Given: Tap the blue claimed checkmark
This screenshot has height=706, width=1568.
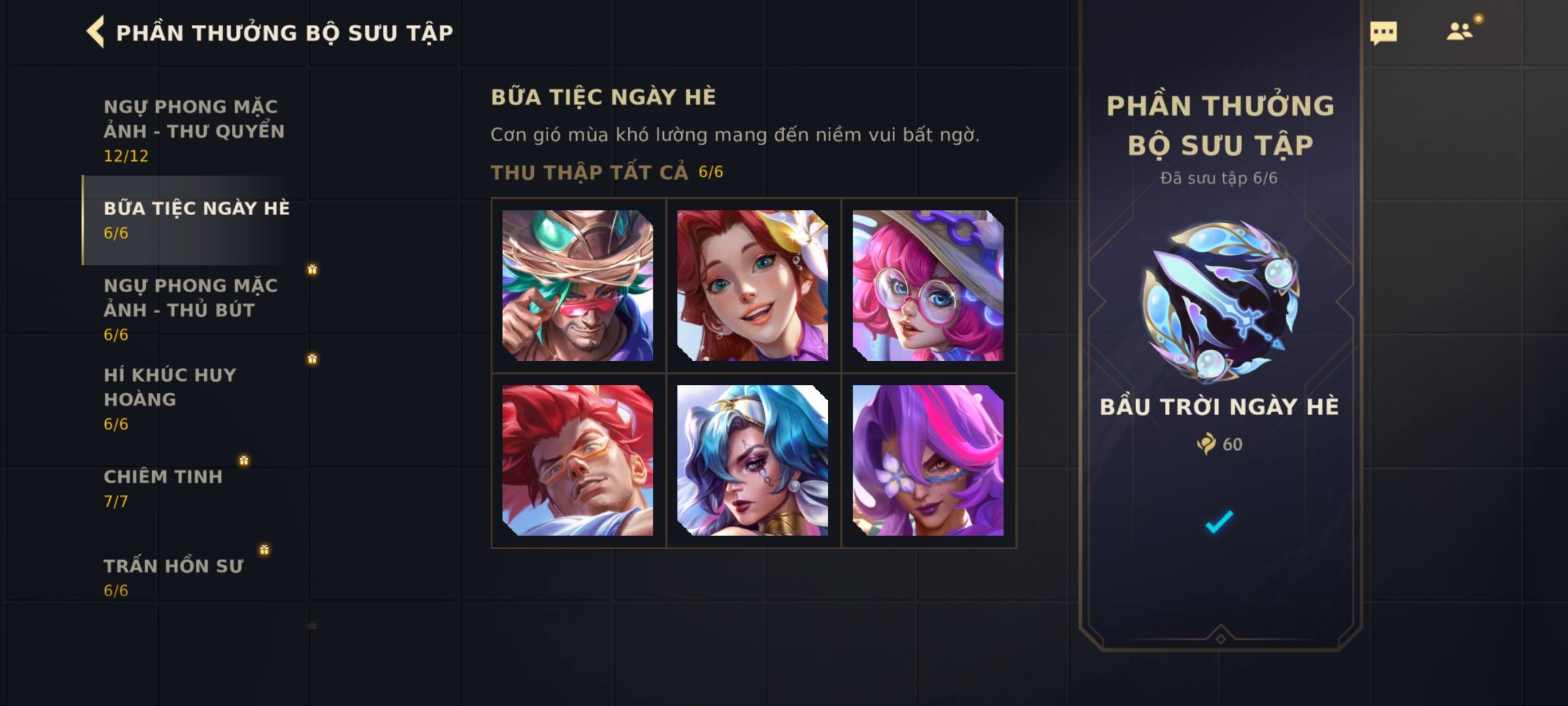Looking at the screenshot, I should (1219, 522).
